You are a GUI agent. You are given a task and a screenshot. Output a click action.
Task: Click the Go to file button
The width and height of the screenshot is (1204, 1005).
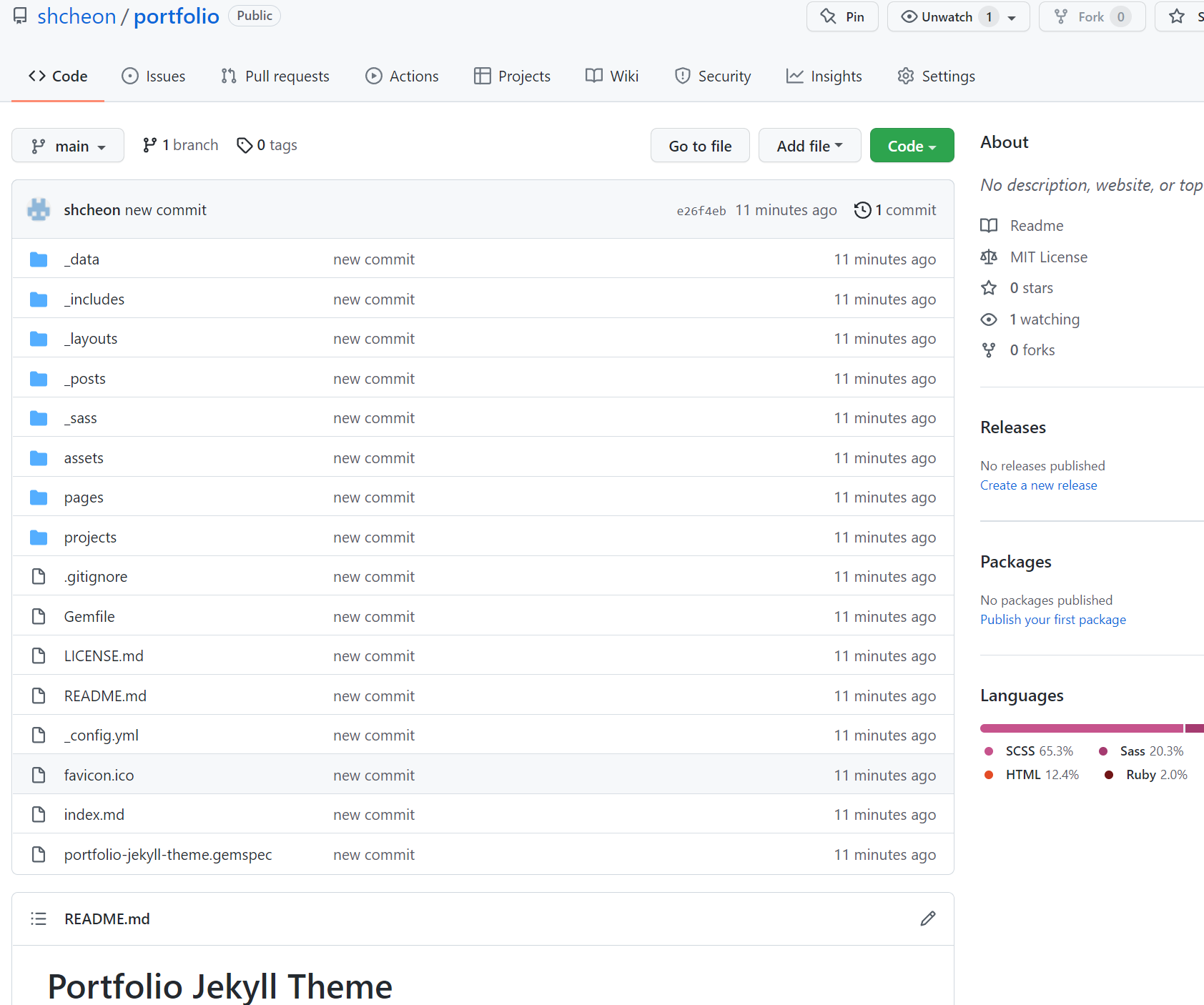tap(700, 145)
